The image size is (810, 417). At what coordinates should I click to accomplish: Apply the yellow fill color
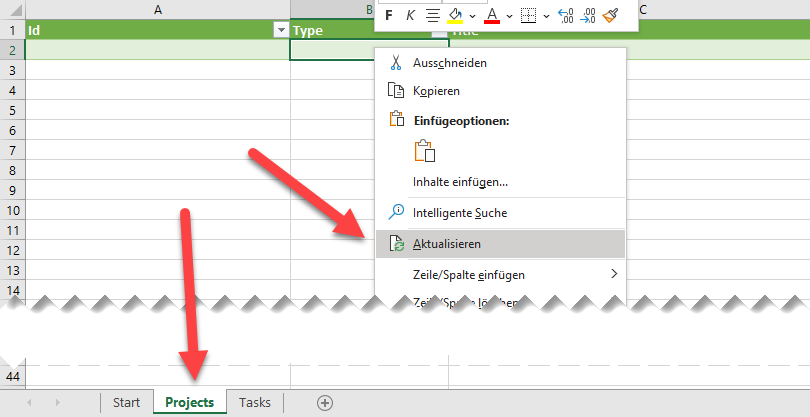(456, 15)
